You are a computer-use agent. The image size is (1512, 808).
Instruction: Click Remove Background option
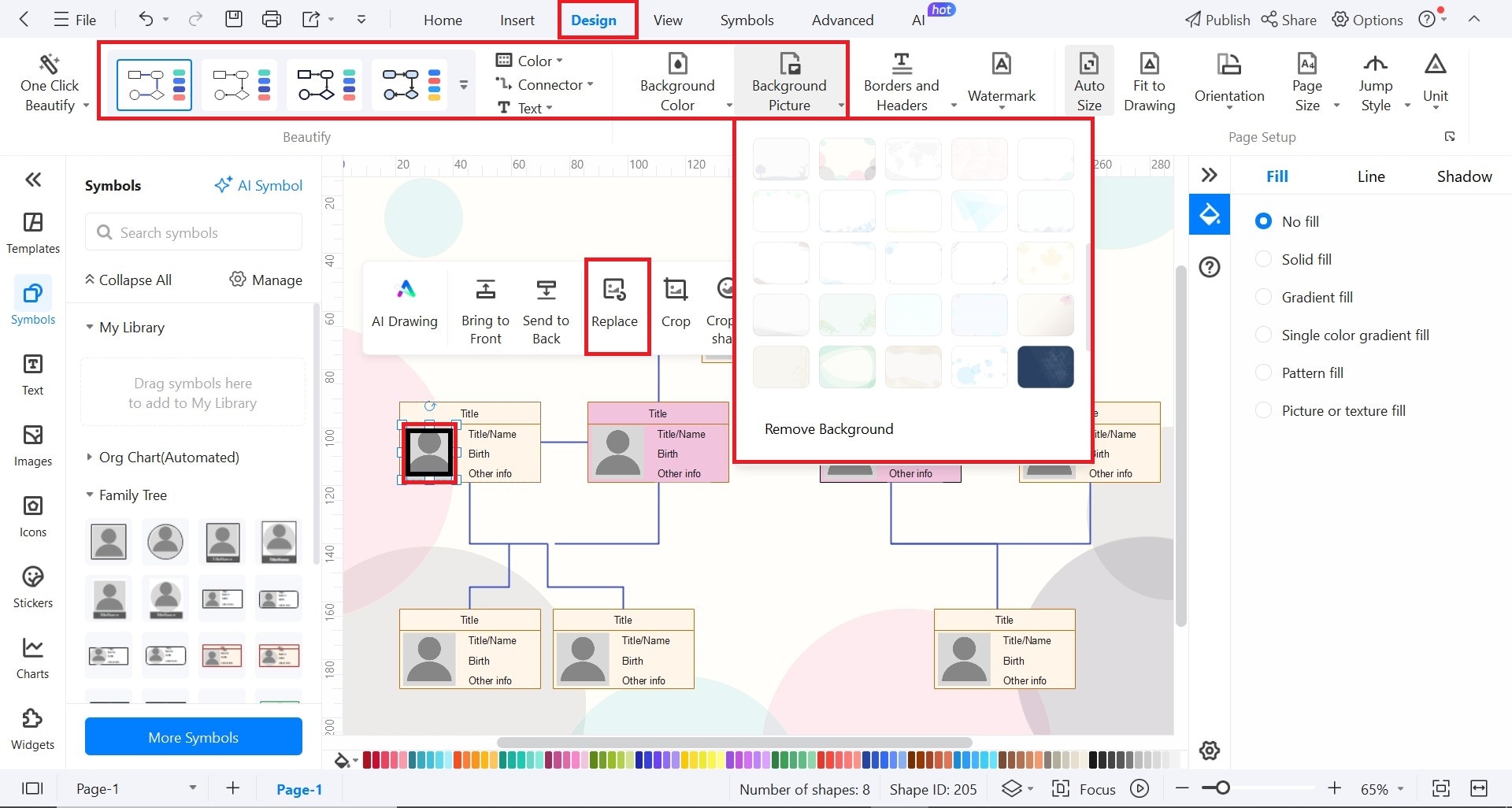pos(828,428)
